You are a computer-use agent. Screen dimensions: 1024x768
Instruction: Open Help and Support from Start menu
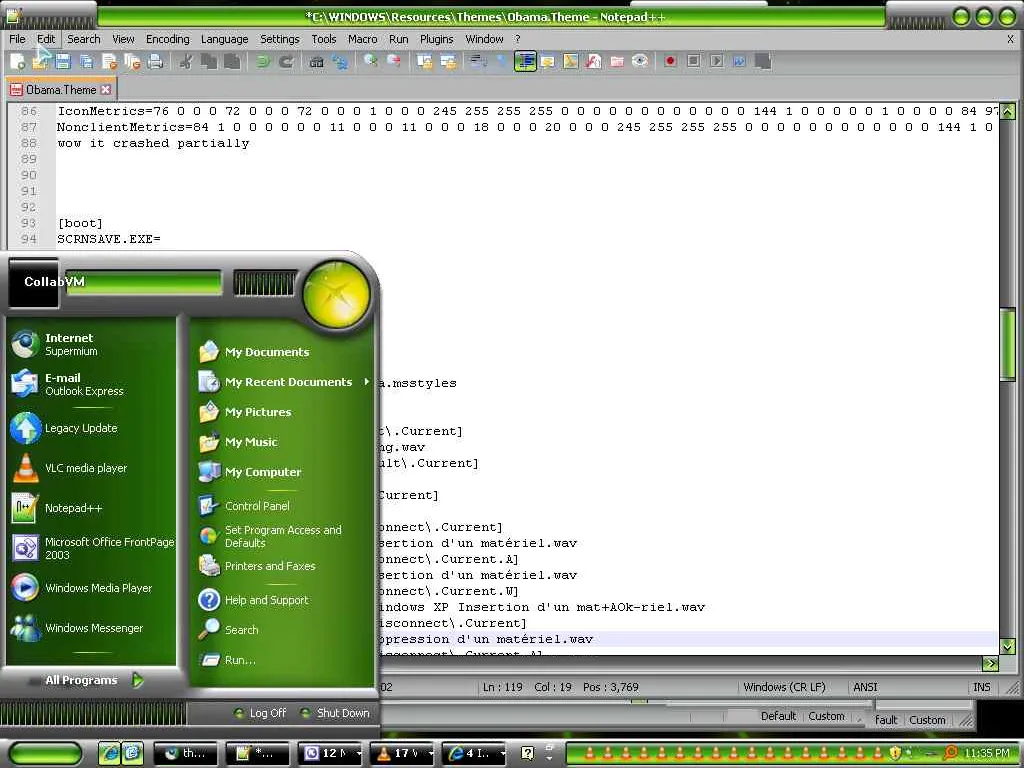[x=253, y=600]
